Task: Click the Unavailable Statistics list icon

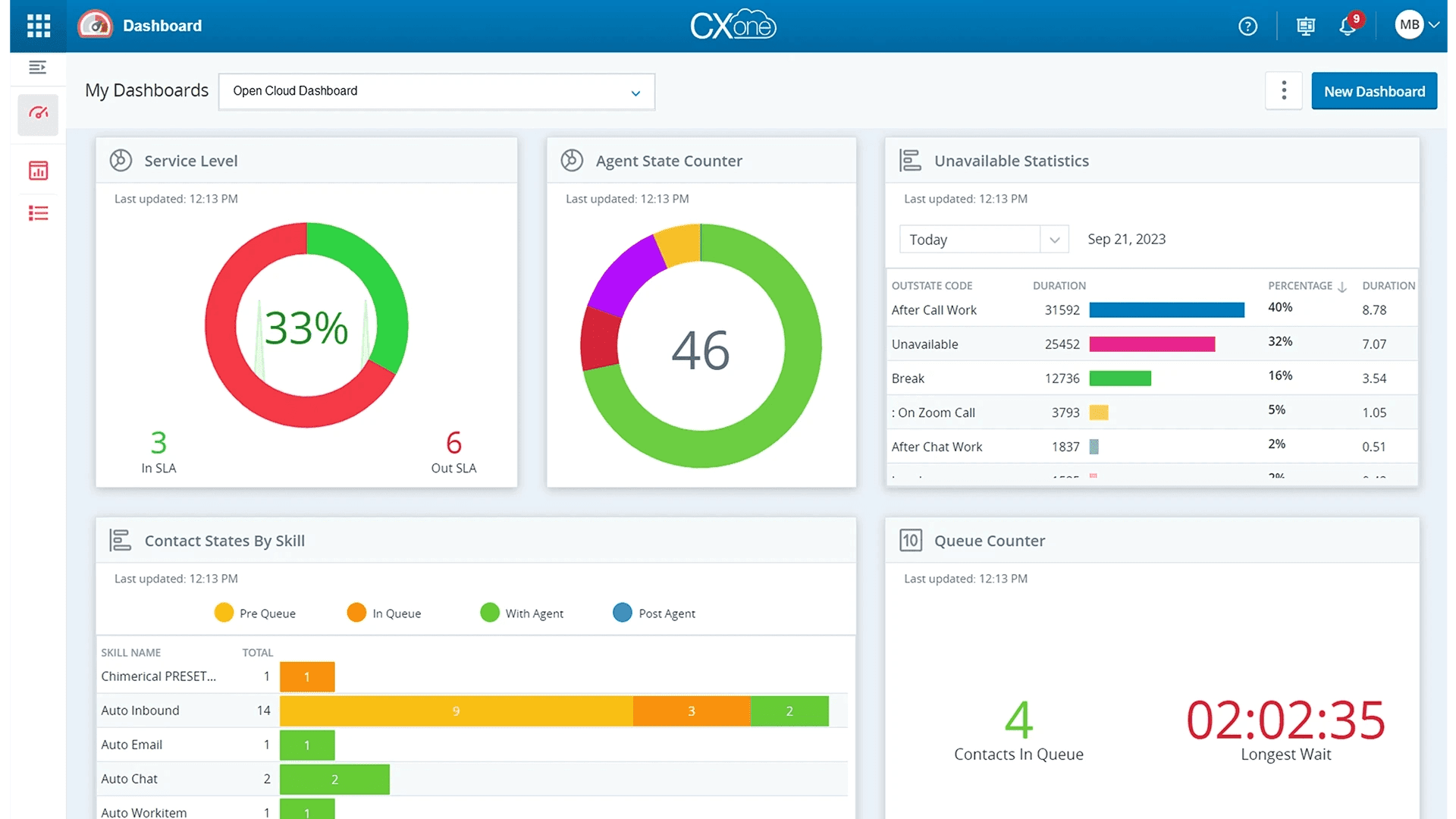Action: (x=910, y=160)
